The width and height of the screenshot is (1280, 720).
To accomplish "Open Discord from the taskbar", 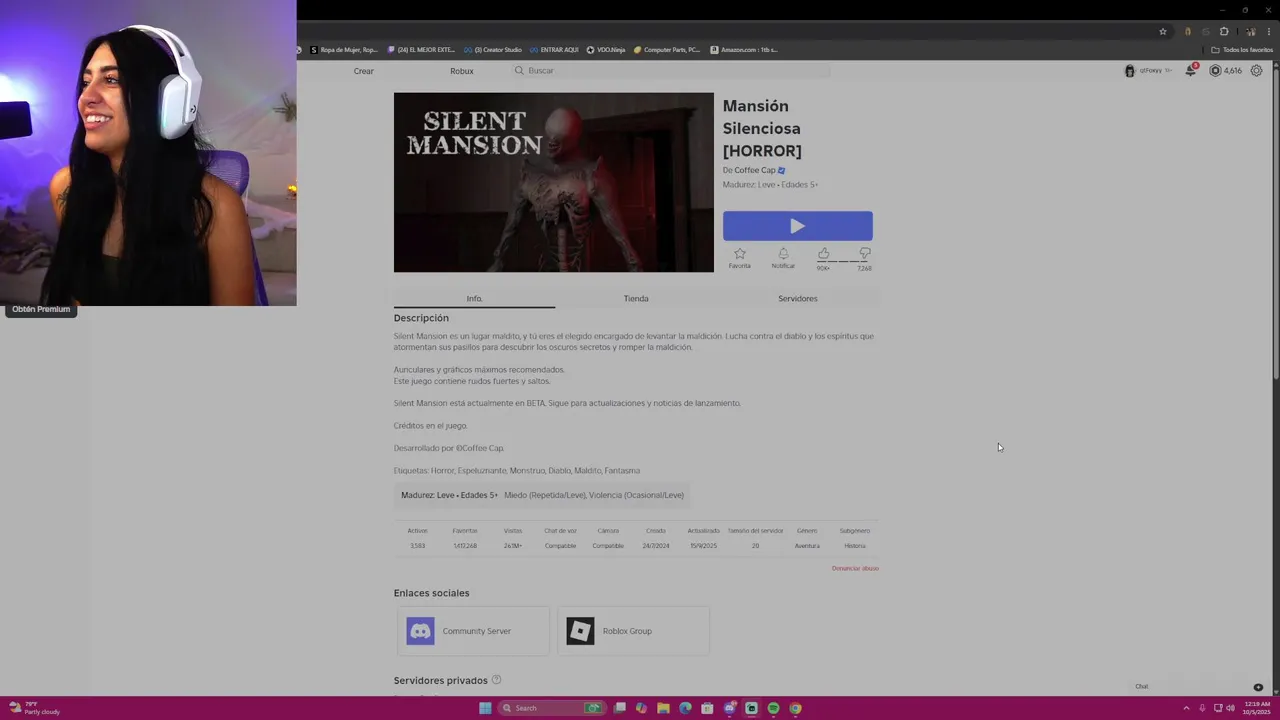I will (729, 708).
